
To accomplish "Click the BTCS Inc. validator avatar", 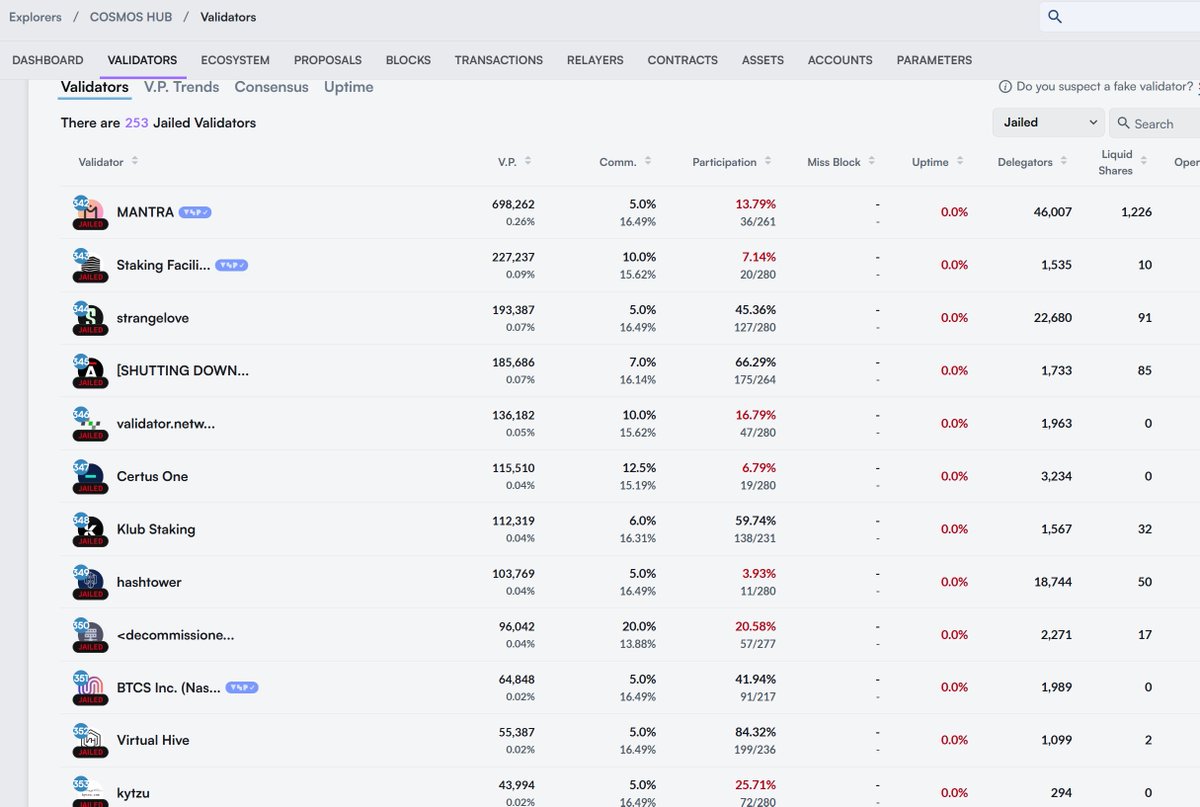I will (x=90, y=688).
